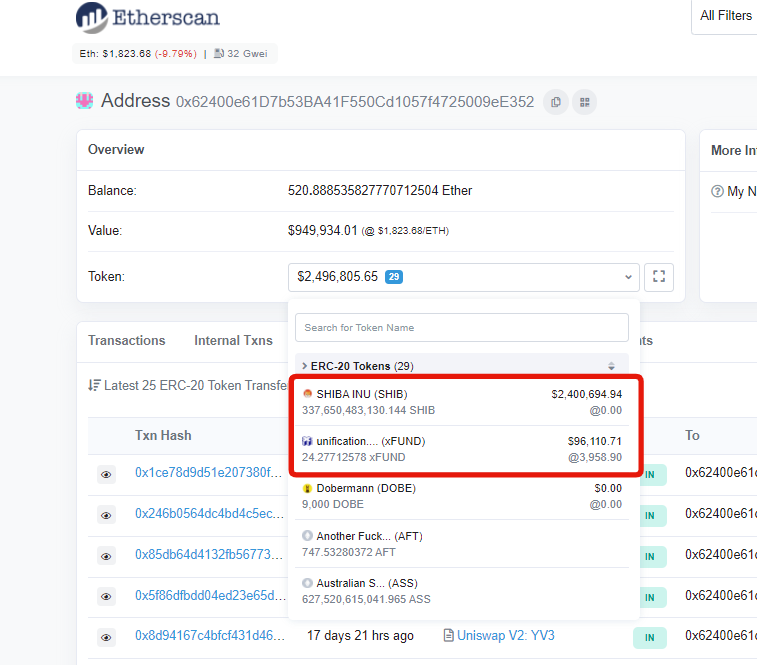Click the 17 days 21 hrs ago timestamp
The height and width of the screenshot is (665, 757).
click(360, 636)
